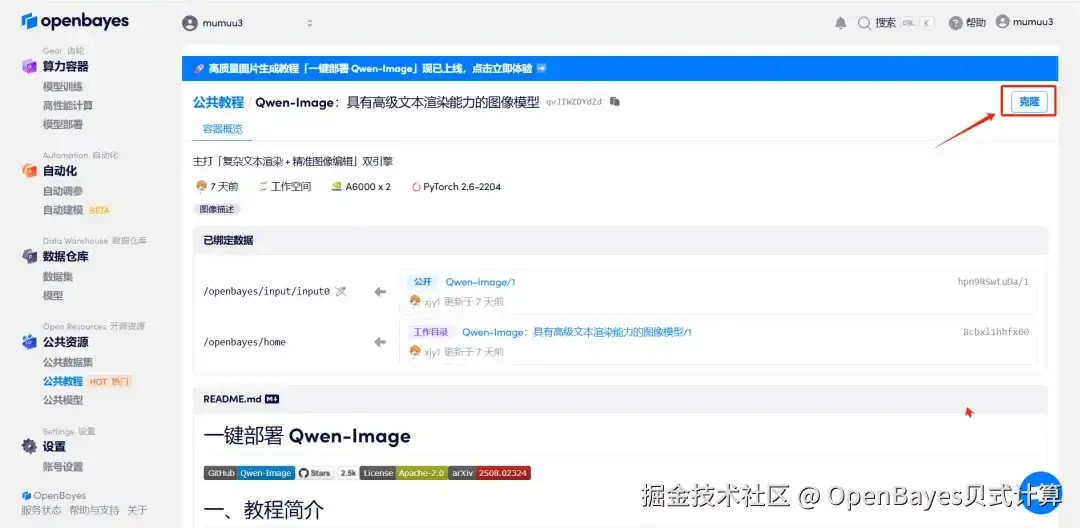The width and height of the screenshot is (1080, 528).
Task: Click the account avatar in the workspace selector
Action: coord(189,23)
